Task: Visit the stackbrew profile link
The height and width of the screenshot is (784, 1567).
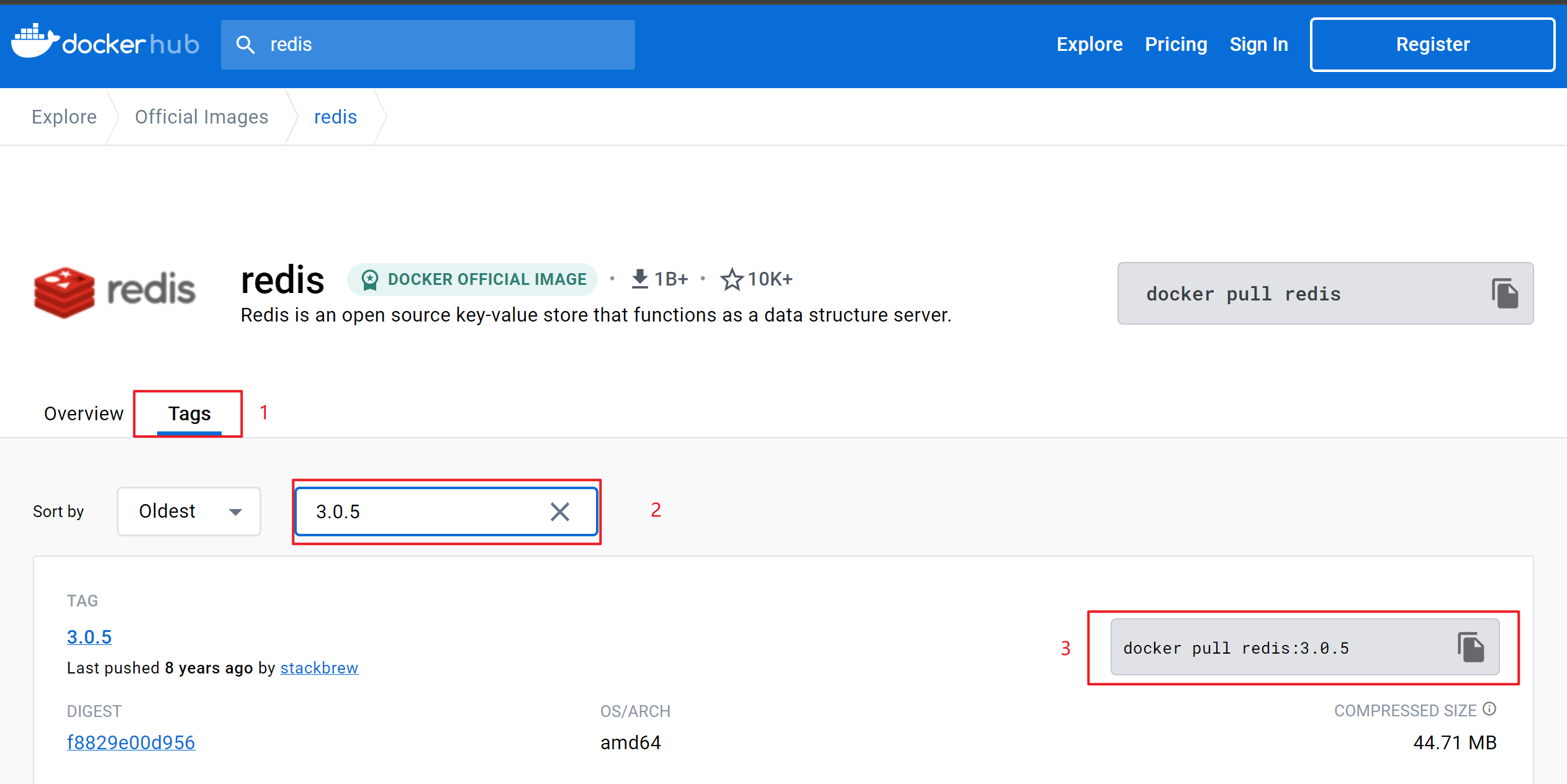Action: [318, 668]
